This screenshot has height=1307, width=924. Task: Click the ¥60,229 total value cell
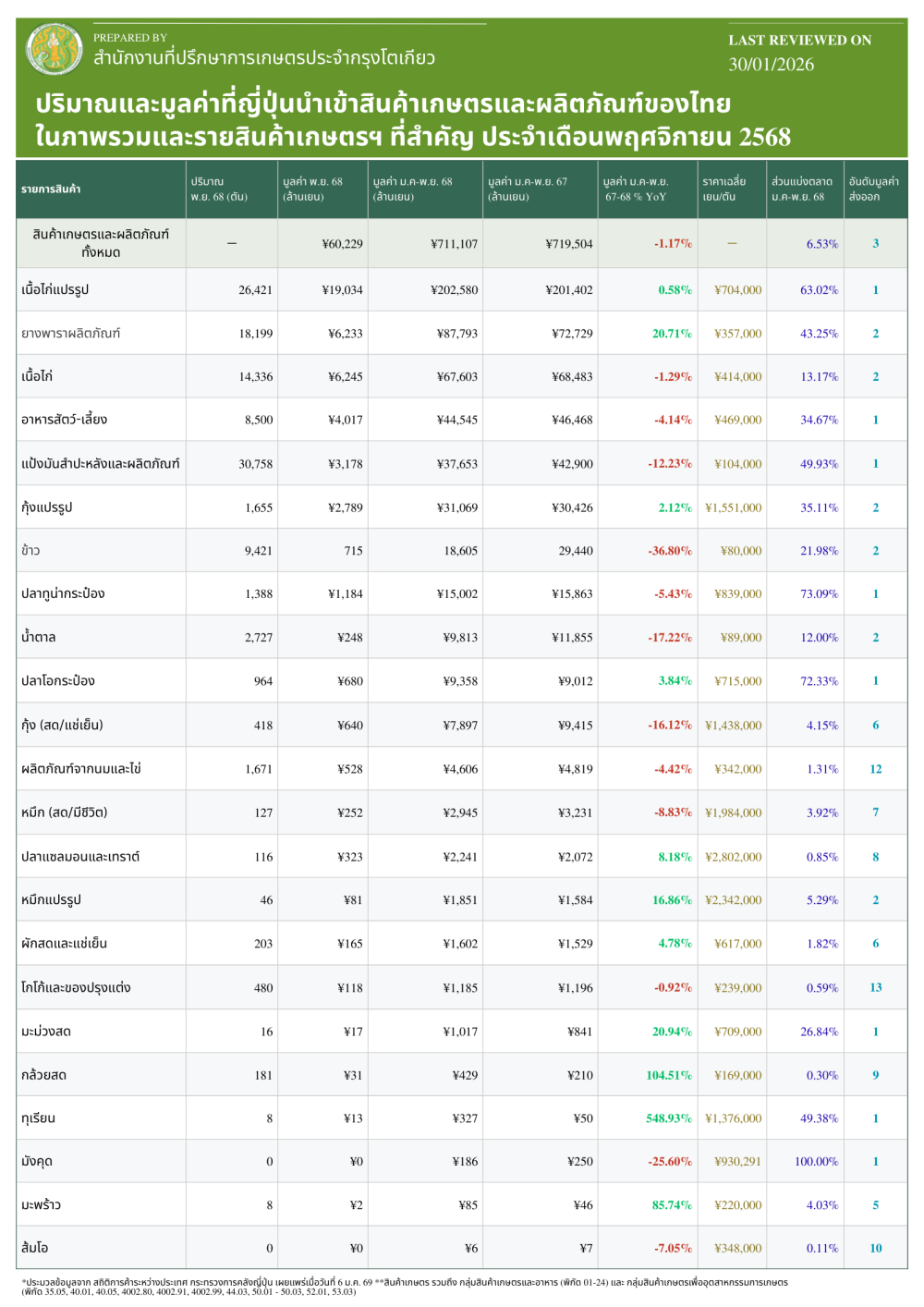[342, 244]
